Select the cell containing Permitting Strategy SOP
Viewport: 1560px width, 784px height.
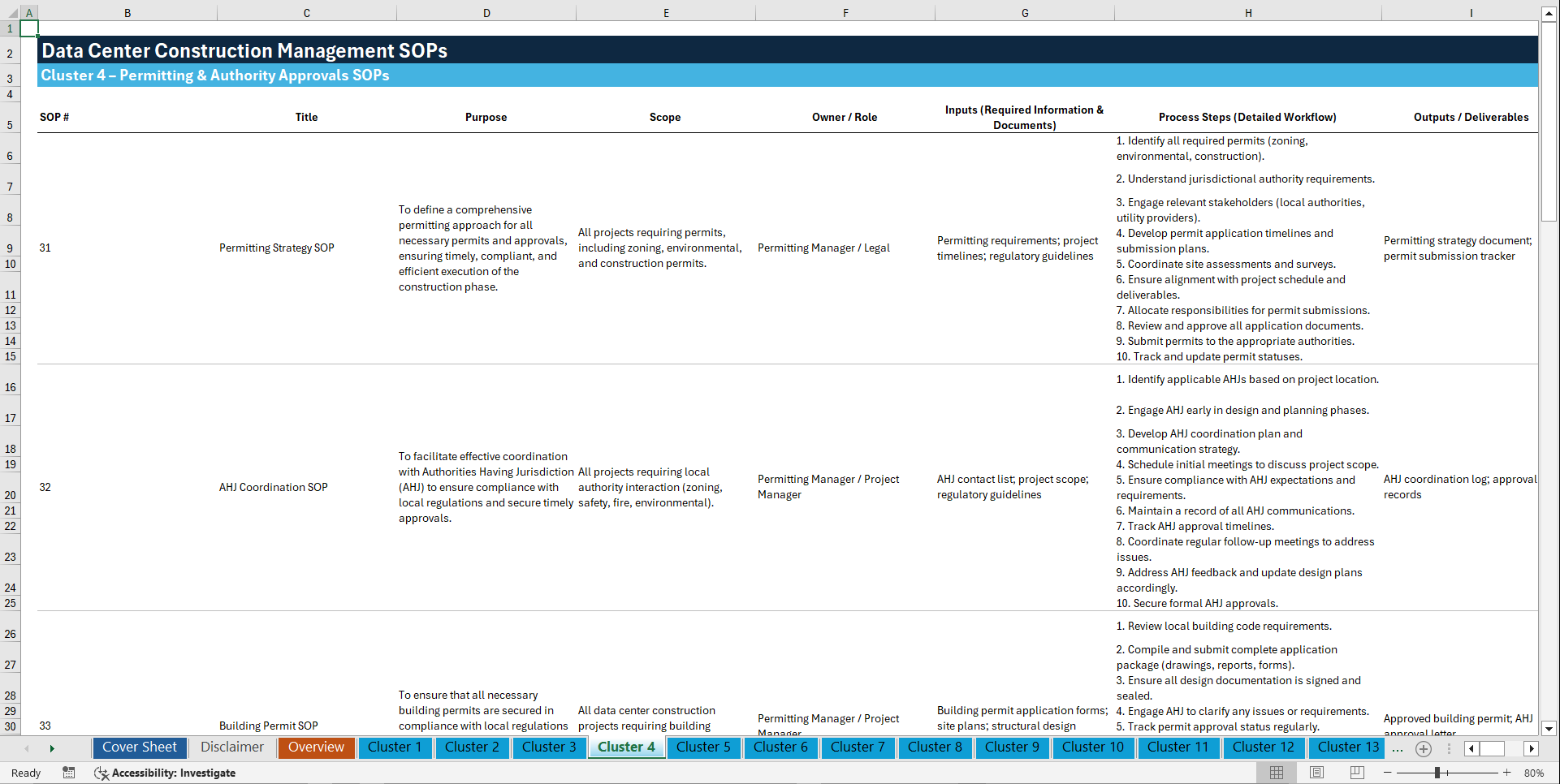click(x=277, y=248)
